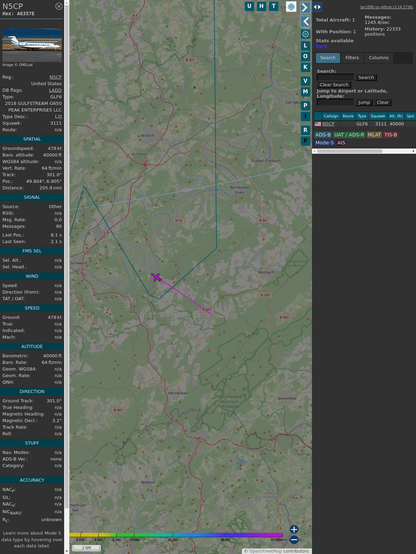
Task: Open the map layer switcher icon
Action: (x=291, y=7)
